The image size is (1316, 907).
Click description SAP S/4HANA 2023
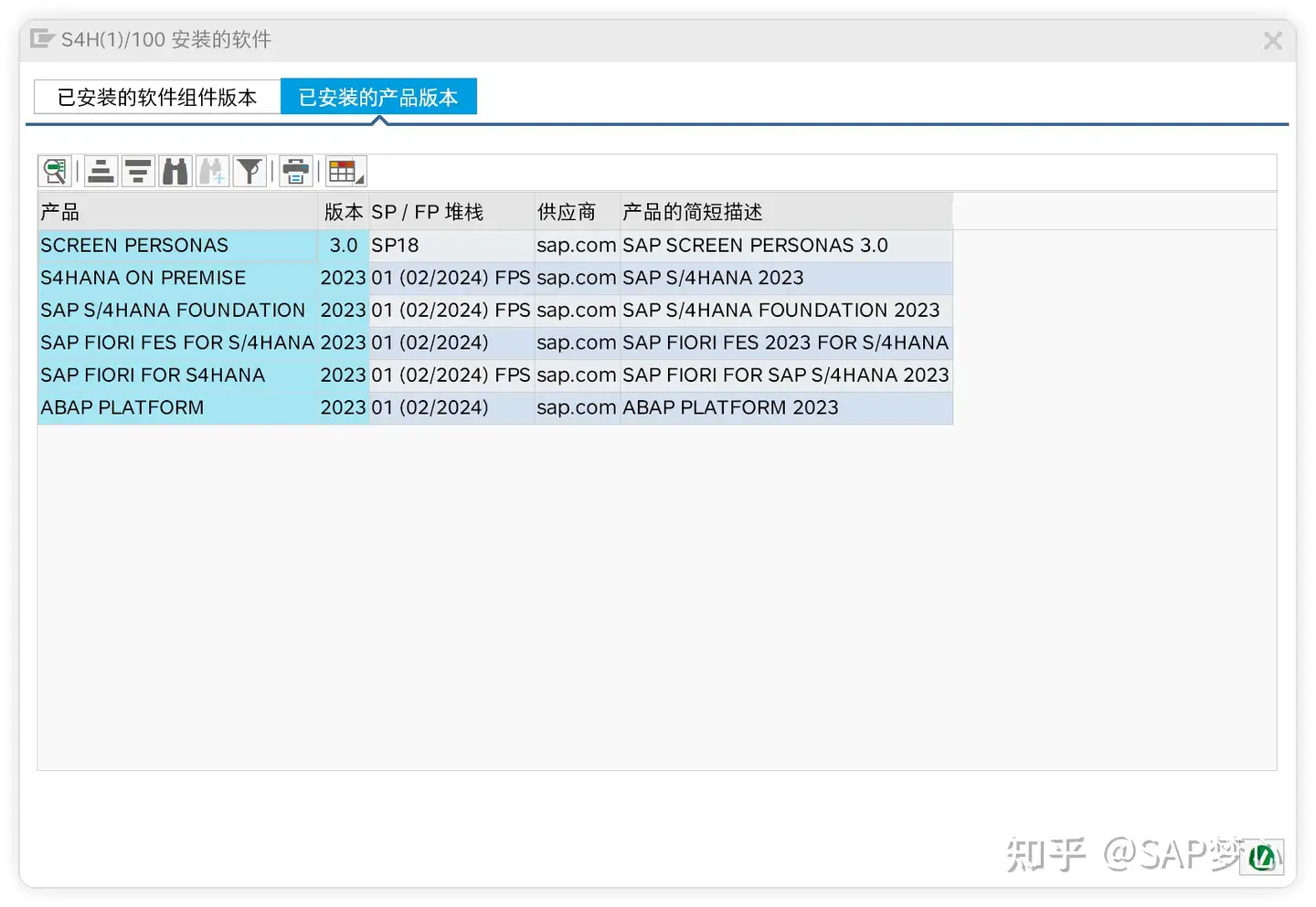point(786,278)
